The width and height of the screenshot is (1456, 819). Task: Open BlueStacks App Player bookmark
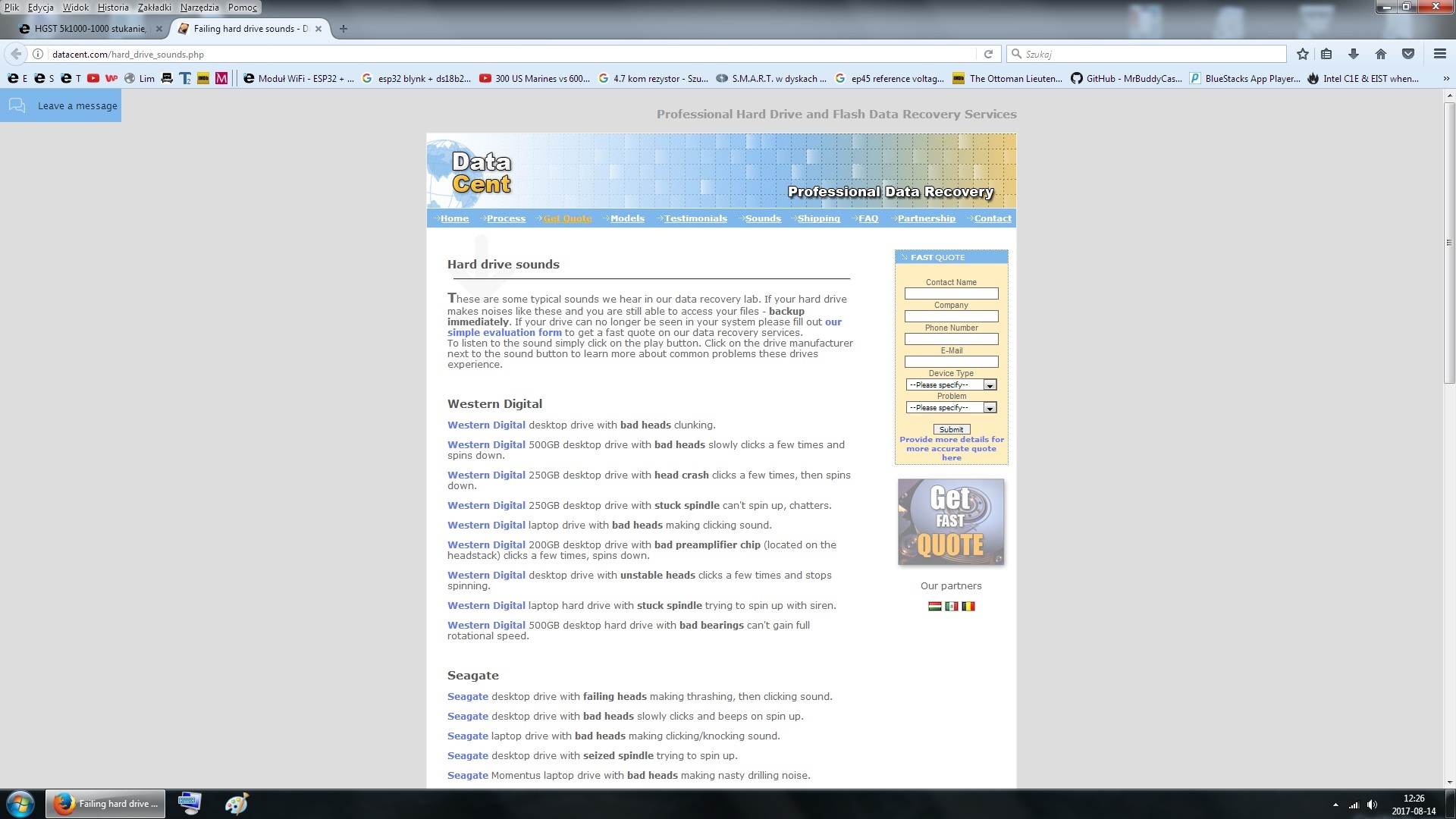pos(1244,78)
